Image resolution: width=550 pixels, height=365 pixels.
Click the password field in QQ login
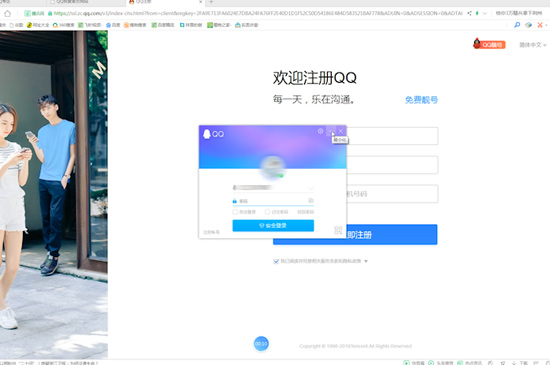pyautogui.click(x=273, y=201)
